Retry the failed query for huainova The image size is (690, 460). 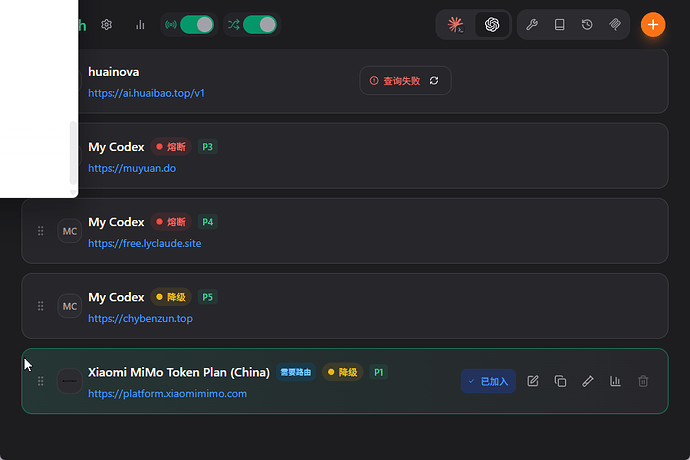coord(434,81)
